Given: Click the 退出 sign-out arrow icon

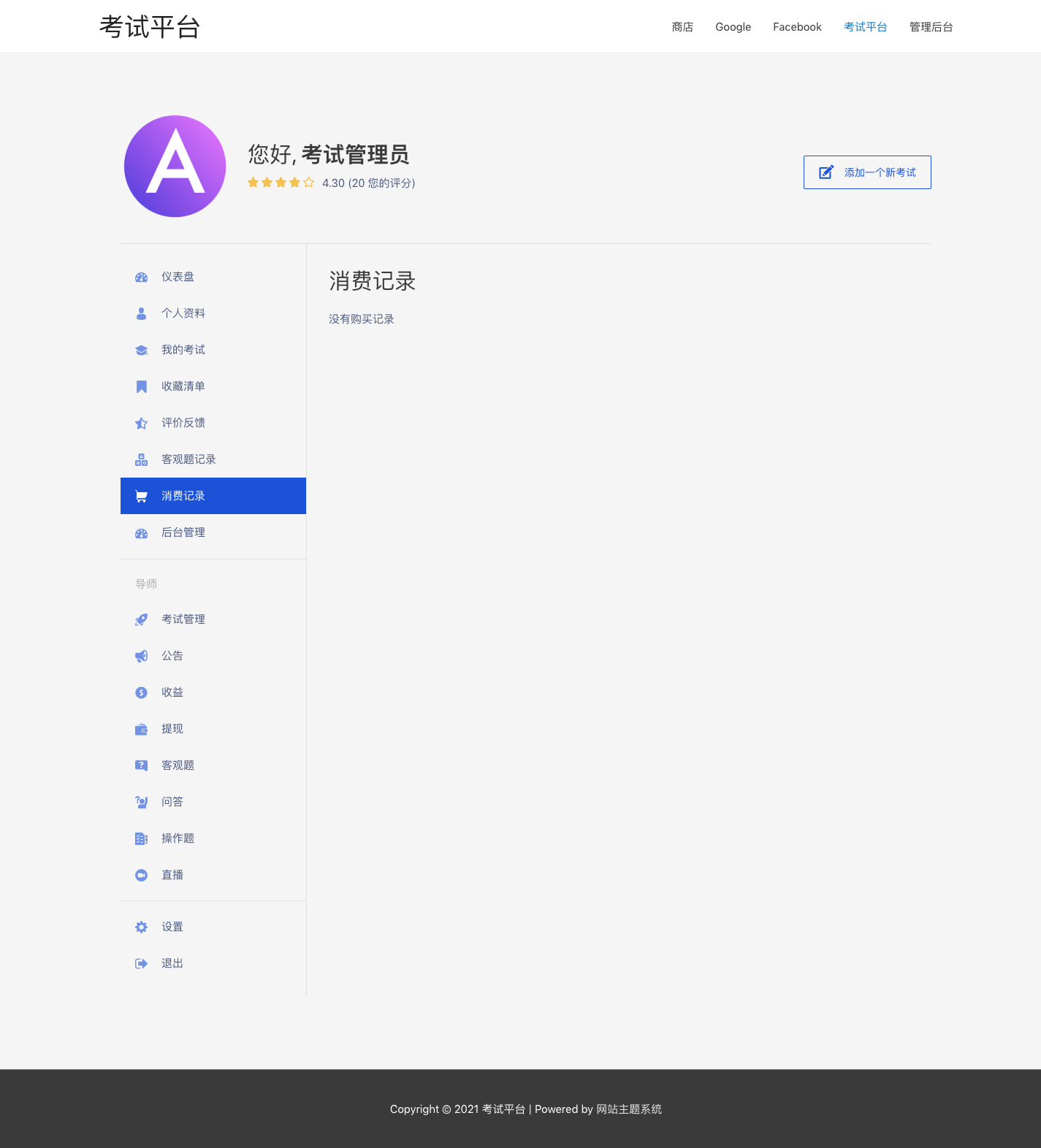Looking at the screenshot, I should point(142,964).
